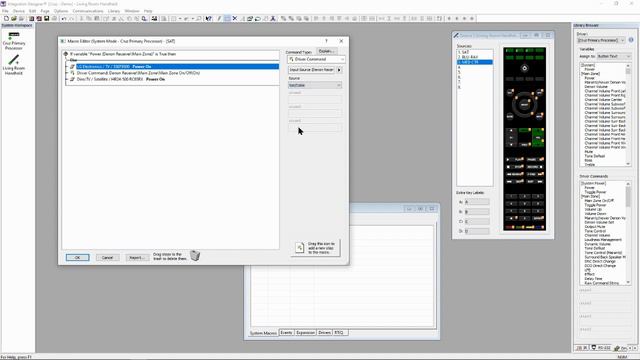Screen dimensions: 640x360
Task: Click the Extra Key Label D field
Action: tap(477, 231)
